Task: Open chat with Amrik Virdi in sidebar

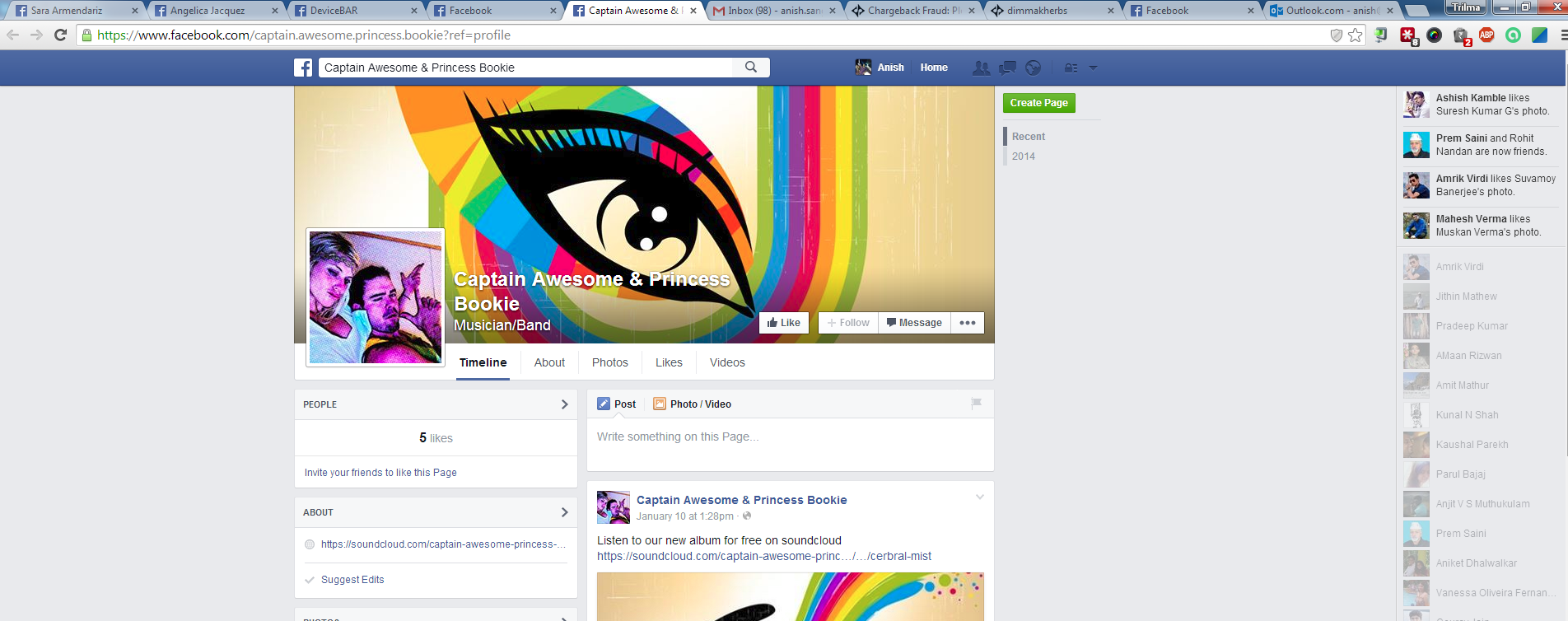Action: coord(1459,267)
